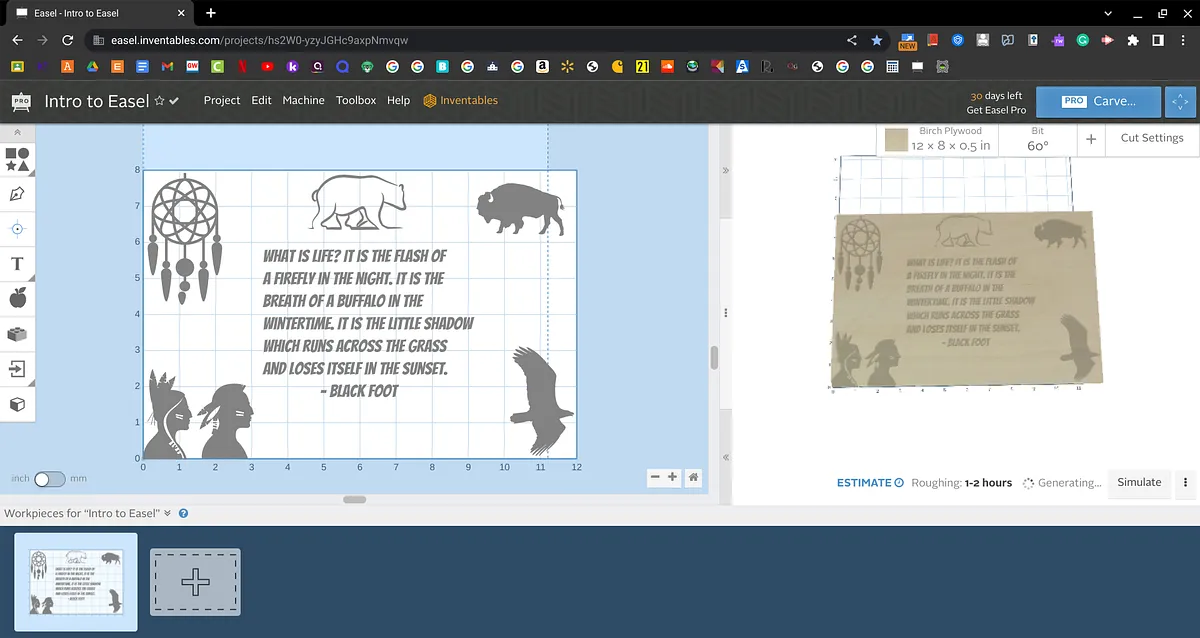Select the Pen drawing tool
The width and height of the screenshot is (1200, 638).
coord(17,194)
